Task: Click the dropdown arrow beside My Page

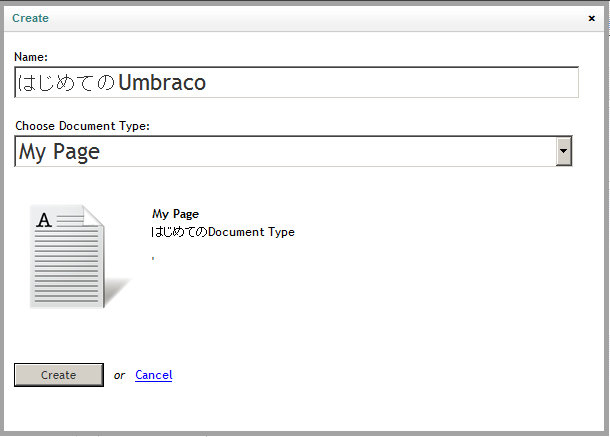Action: (563, 151)
